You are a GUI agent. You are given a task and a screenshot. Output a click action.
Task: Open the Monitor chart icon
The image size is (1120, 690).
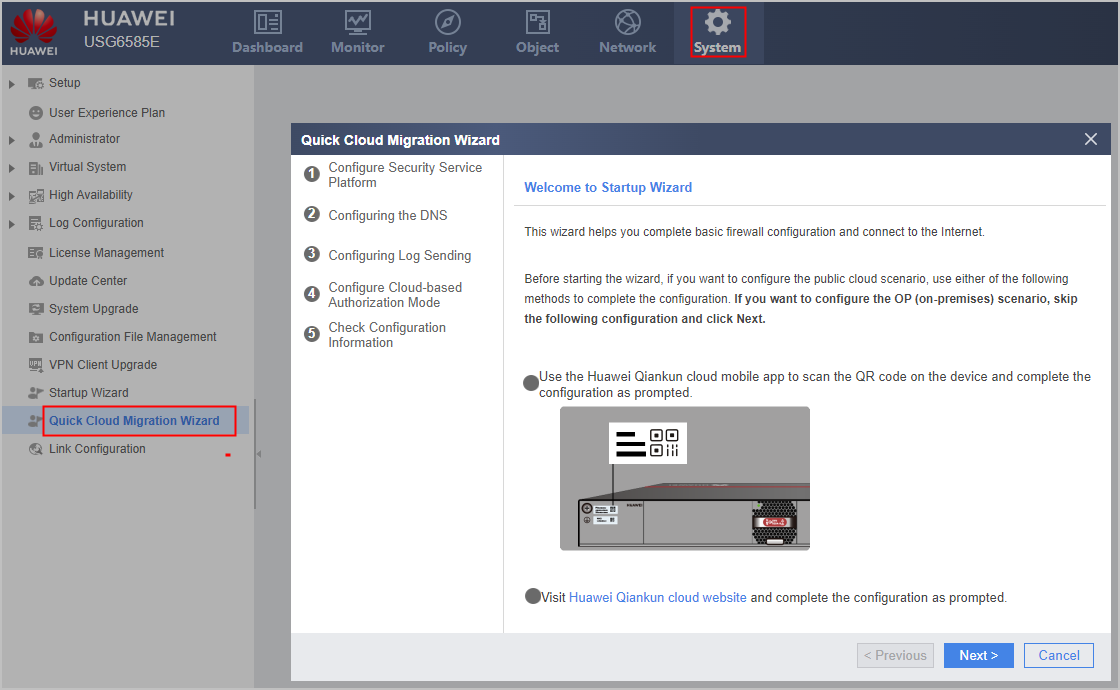click(x=358, y=22)
